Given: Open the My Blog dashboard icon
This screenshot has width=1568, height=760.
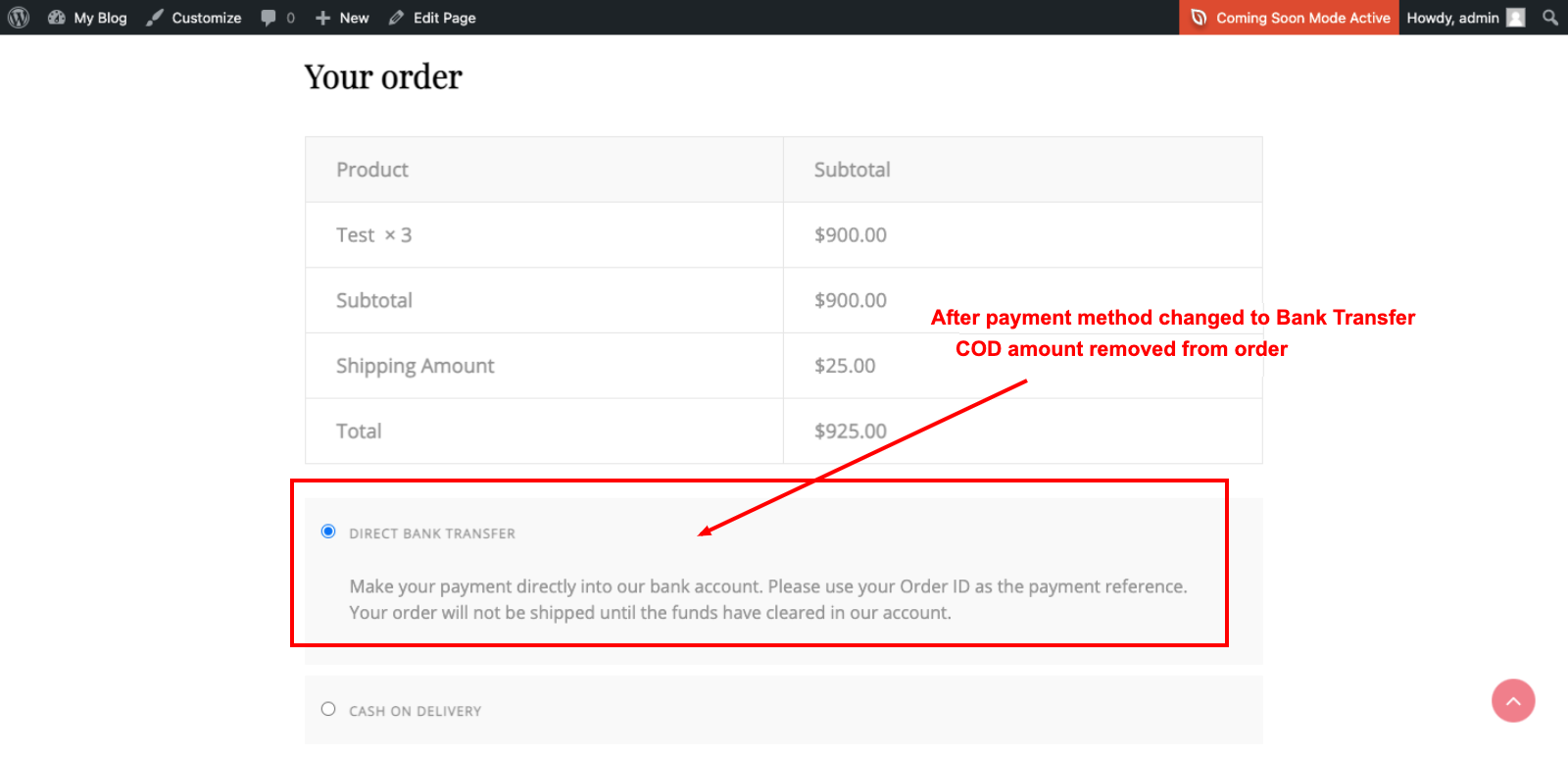Looking at the screenshot, I should (57, 18).
